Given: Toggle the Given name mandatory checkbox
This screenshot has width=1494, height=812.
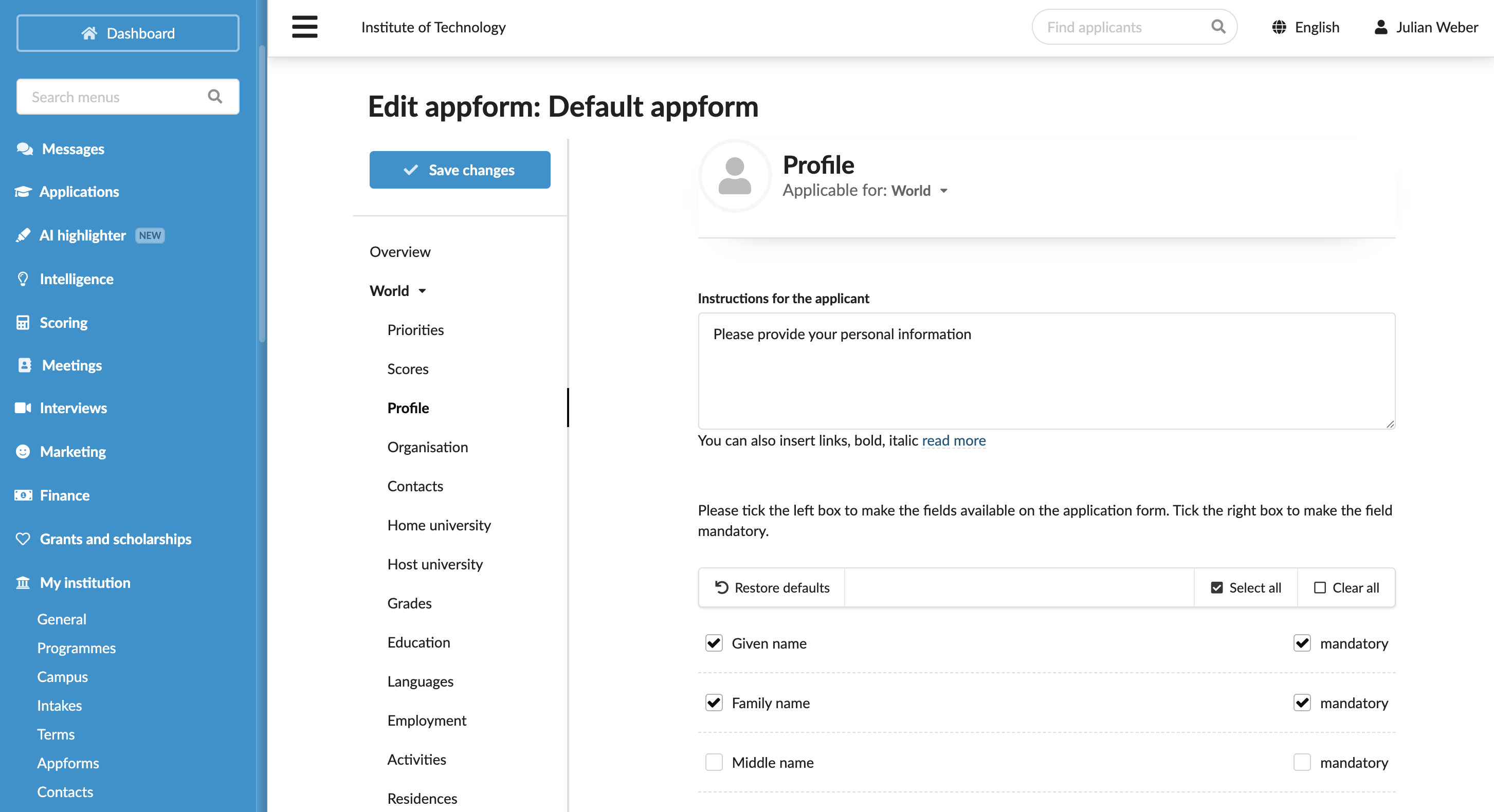Looking at the screenshot, I should pyautogui.click(x=1302, y=643).
